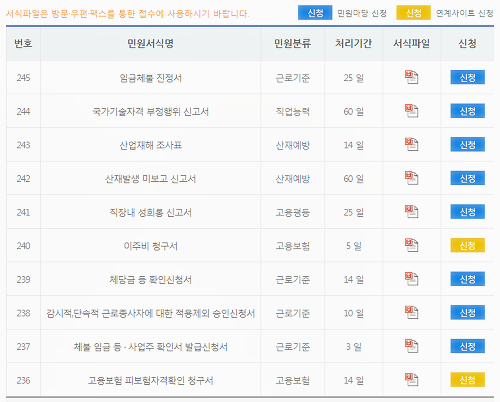Open form name 임금체불 진정서
The height and width of the screenshot is (402, 500).
coord(151,78)
